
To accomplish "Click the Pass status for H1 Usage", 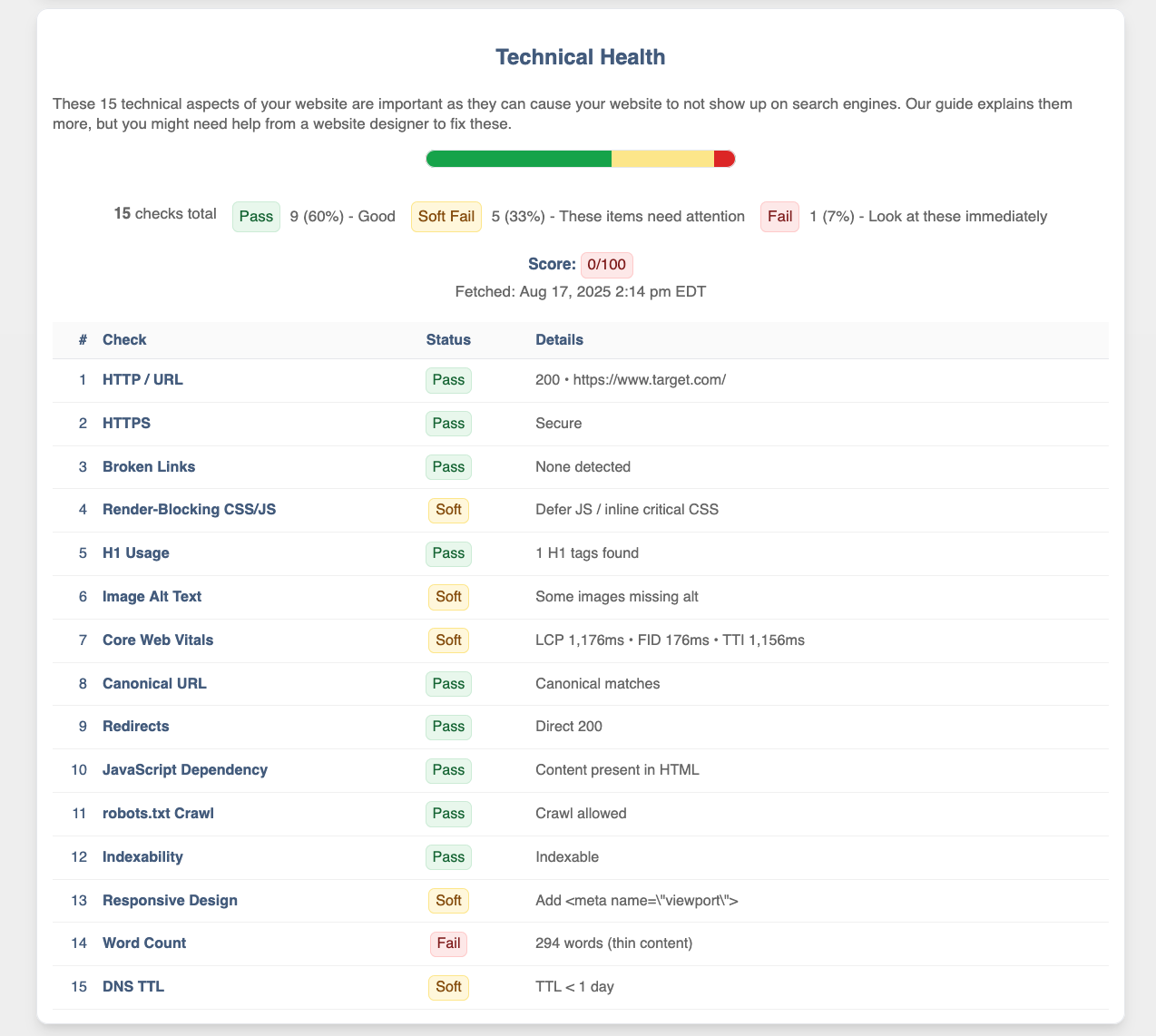I will coord(448,553).
